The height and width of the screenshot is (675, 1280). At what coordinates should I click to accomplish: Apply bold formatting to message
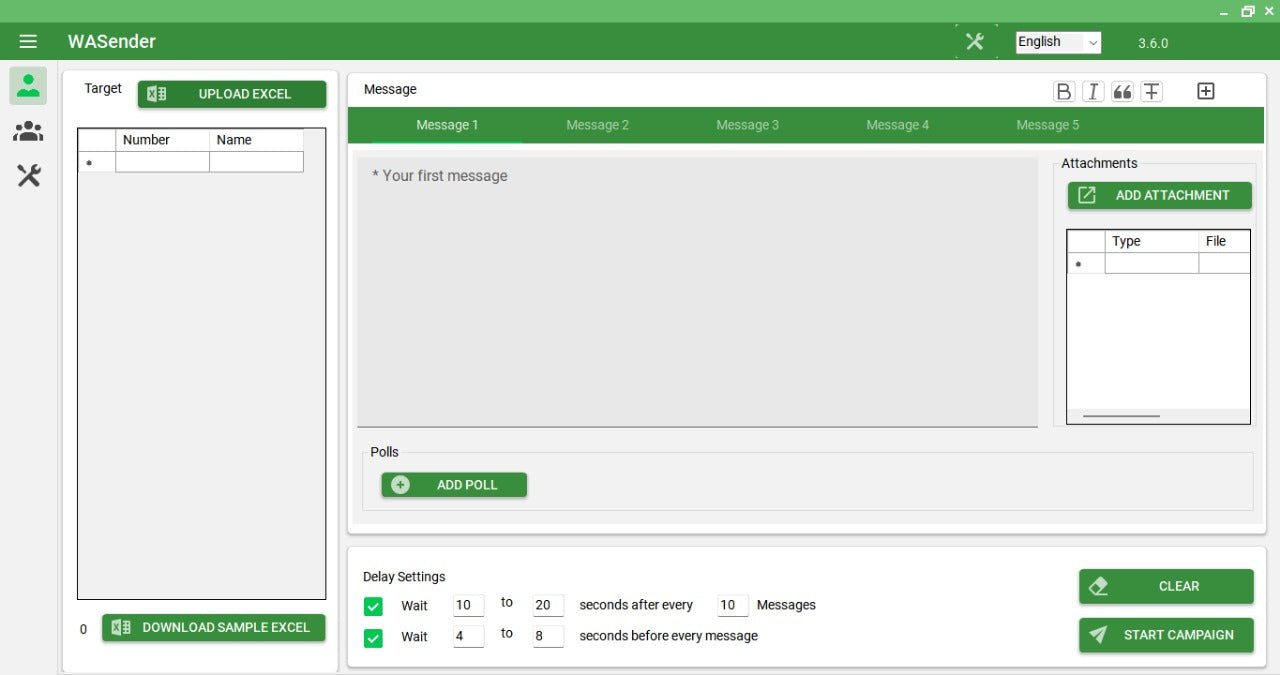(x=1064, y=91)
